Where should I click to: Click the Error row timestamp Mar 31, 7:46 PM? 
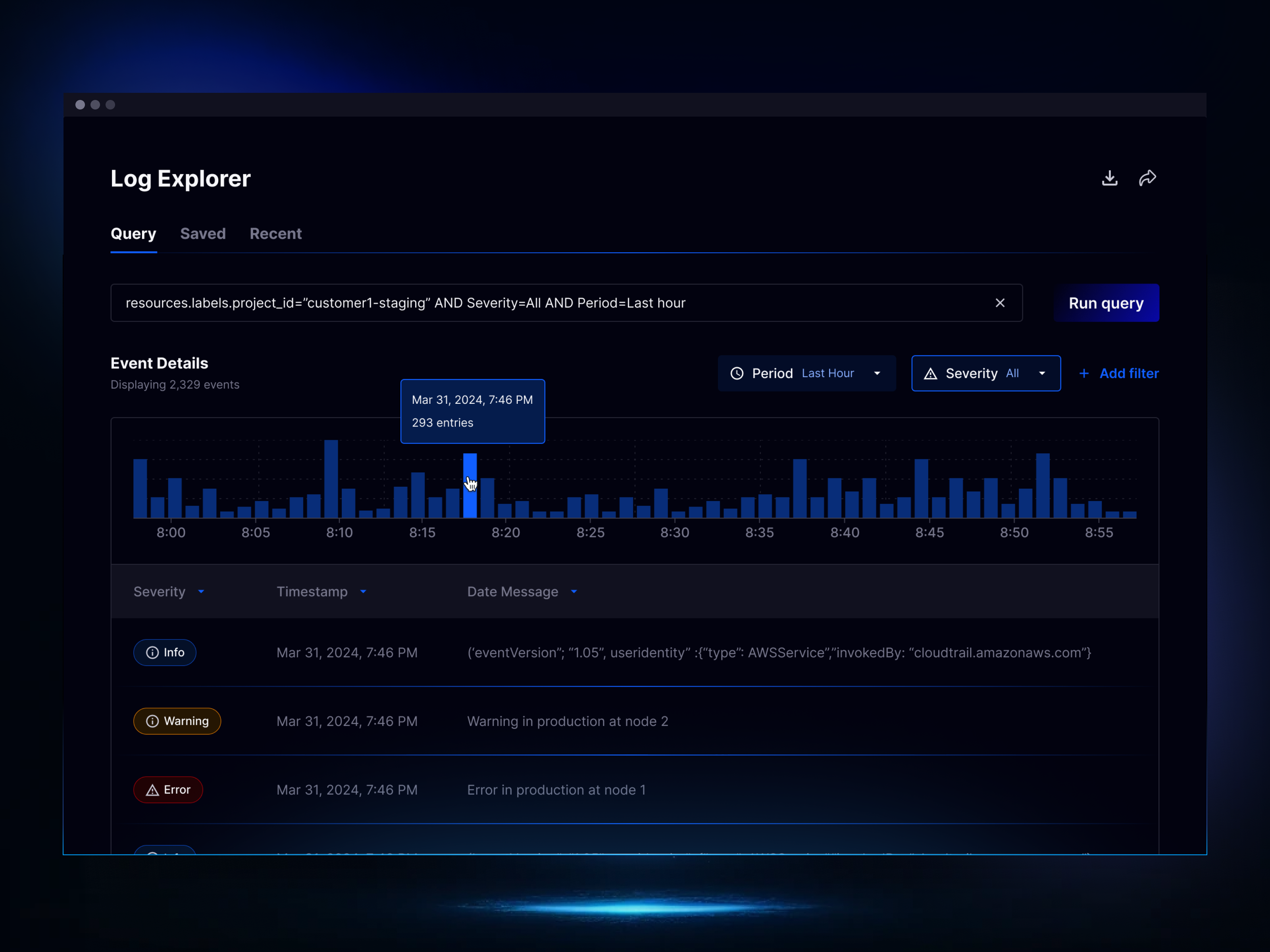347,790
